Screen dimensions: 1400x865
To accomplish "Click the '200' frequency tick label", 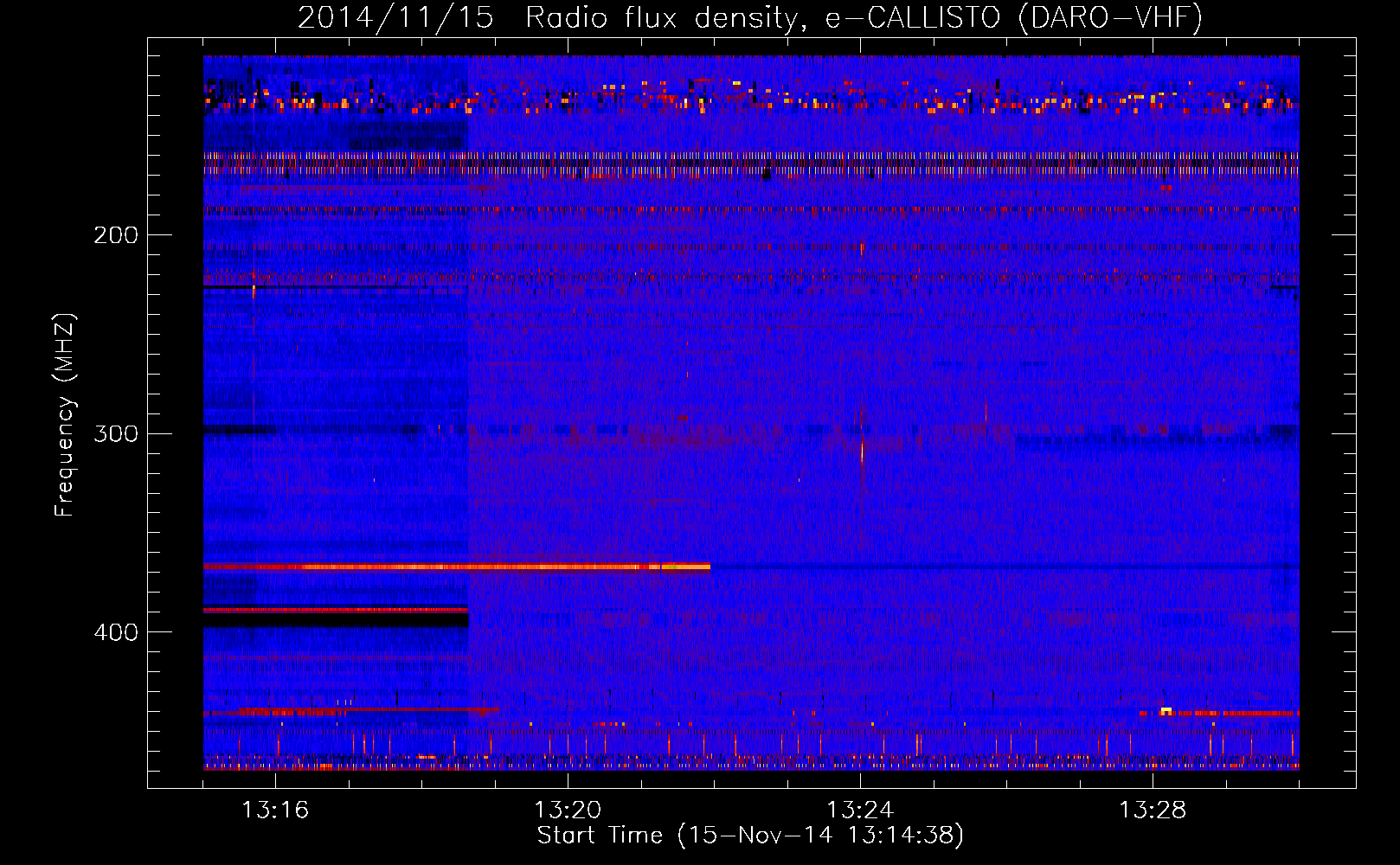I will [116, 235].
